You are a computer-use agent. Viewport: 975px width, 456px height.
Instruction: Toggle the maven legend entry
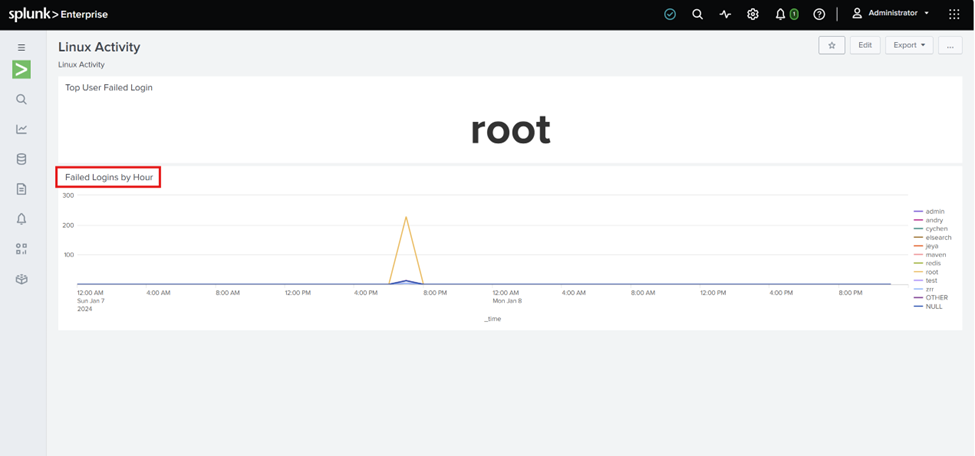pos(930,254)
